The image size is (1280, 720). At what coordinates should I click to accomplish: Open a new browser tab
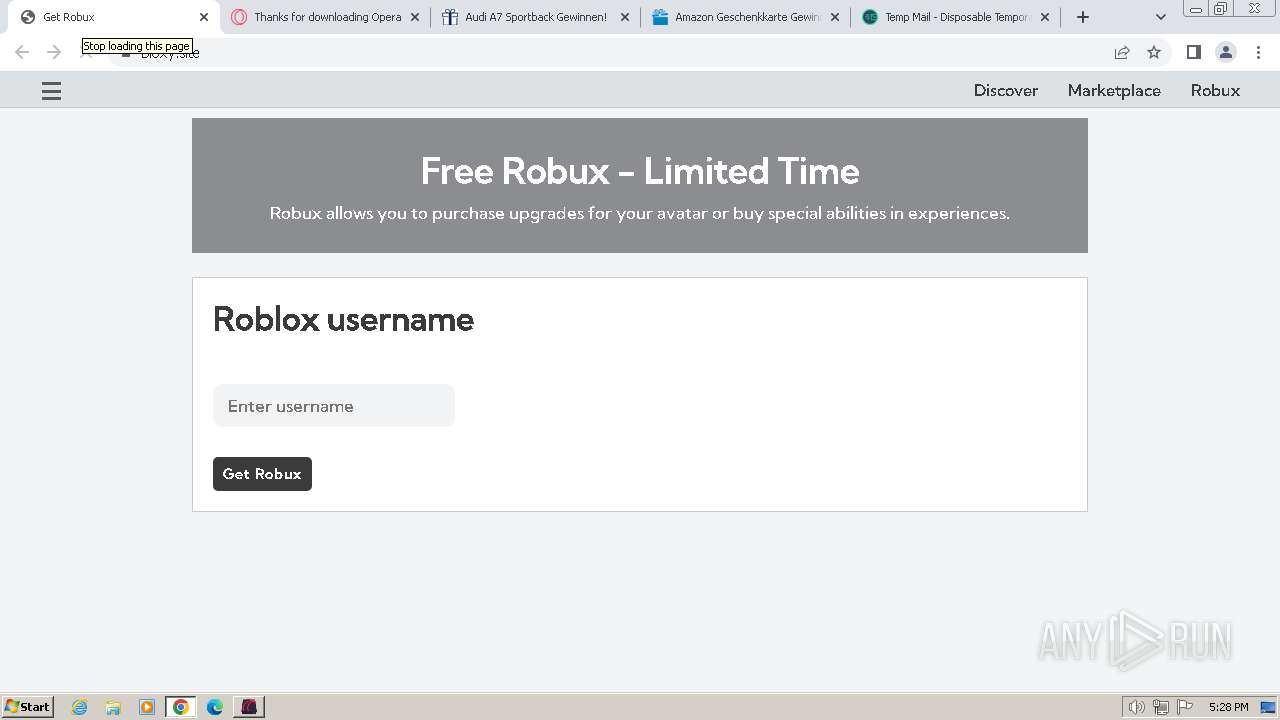pos(1083,17)
